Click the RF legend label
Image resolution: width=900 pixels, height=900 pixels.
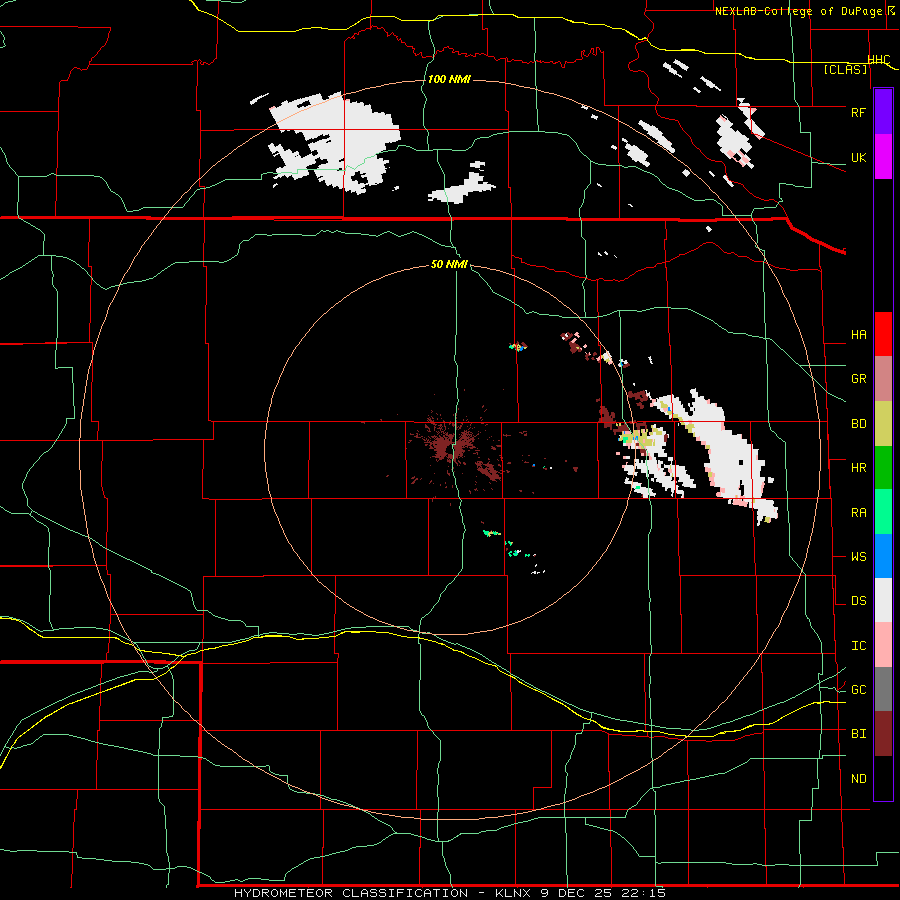pos(858,112)
